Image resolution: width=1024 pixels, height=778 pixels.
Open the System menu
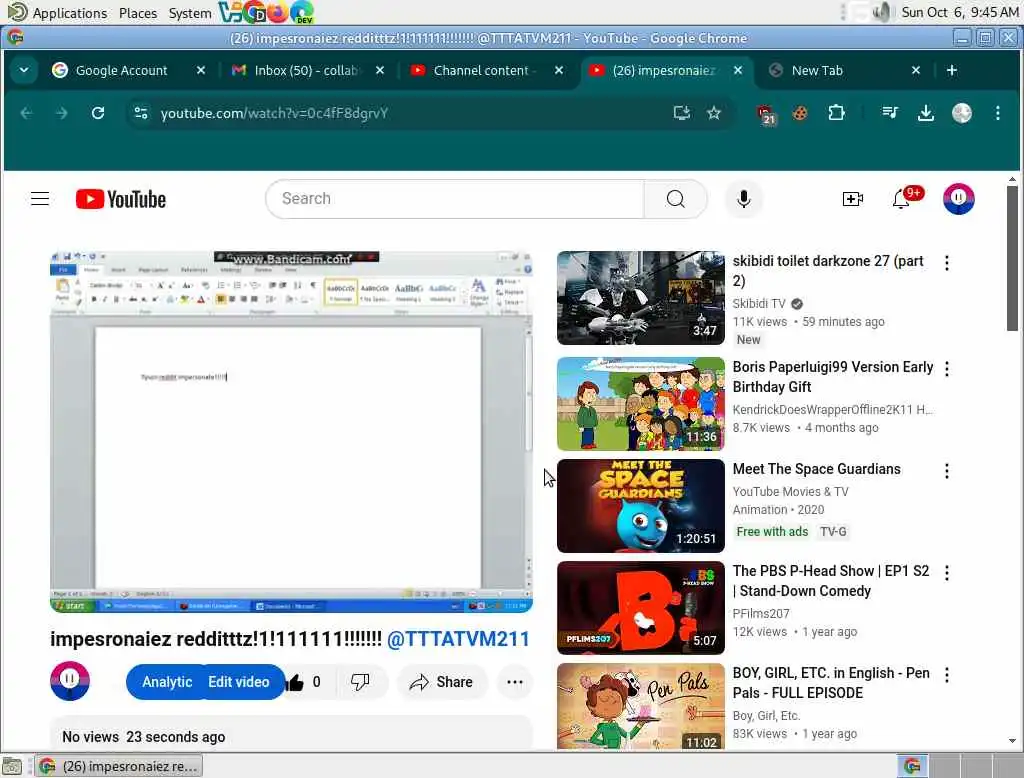click(x=190, y=13)
